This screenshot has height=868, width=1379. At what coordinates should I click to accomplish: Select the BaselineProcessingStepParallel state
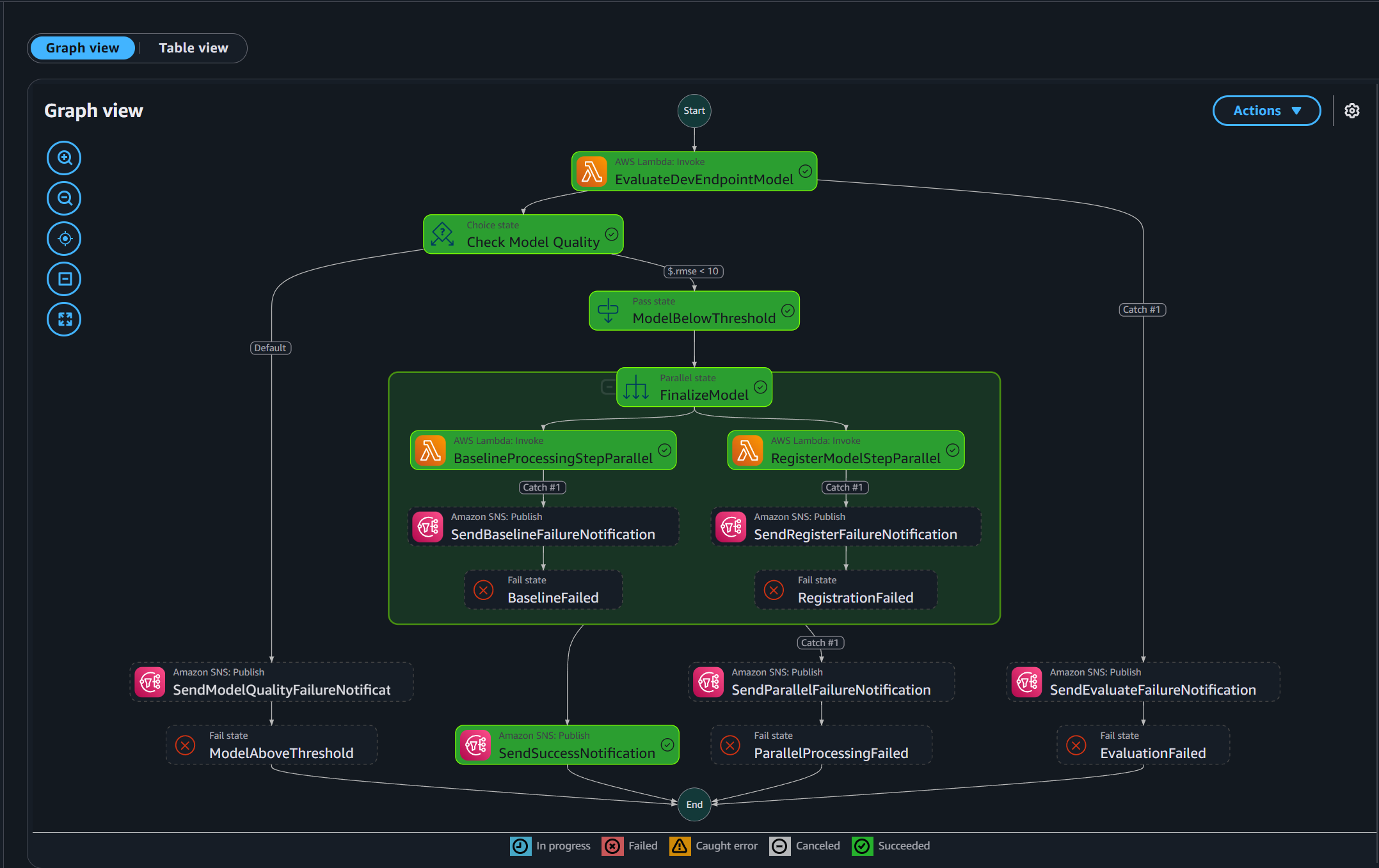click(x=543, y=450)
